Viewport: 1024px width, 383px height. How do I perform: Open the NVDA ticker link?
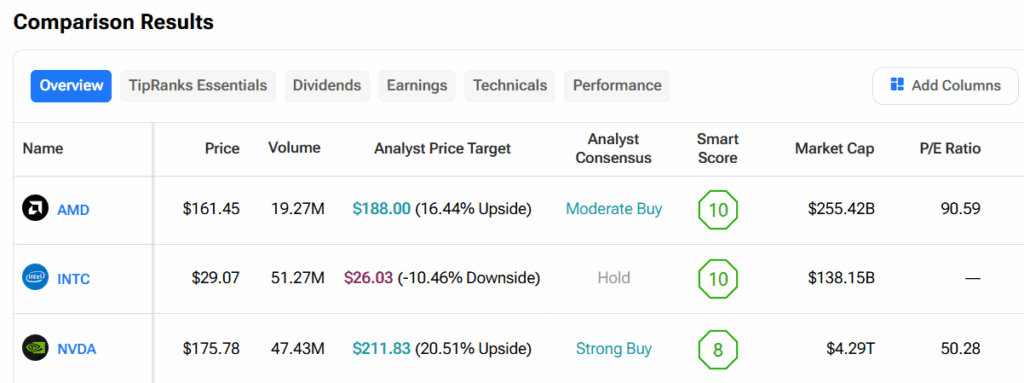(x=77, y=349)
